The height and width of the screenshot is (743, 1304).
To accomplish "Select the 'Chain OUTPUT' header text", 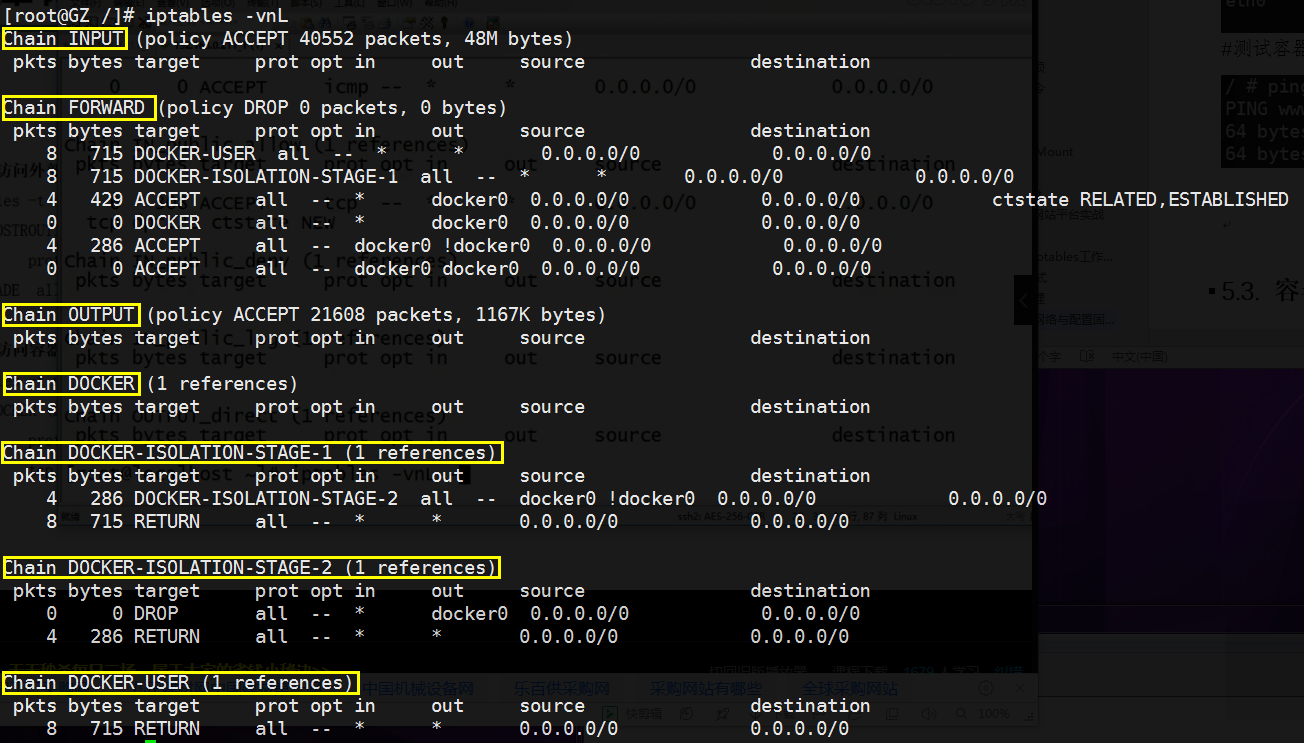I will [x=70, y=315].
